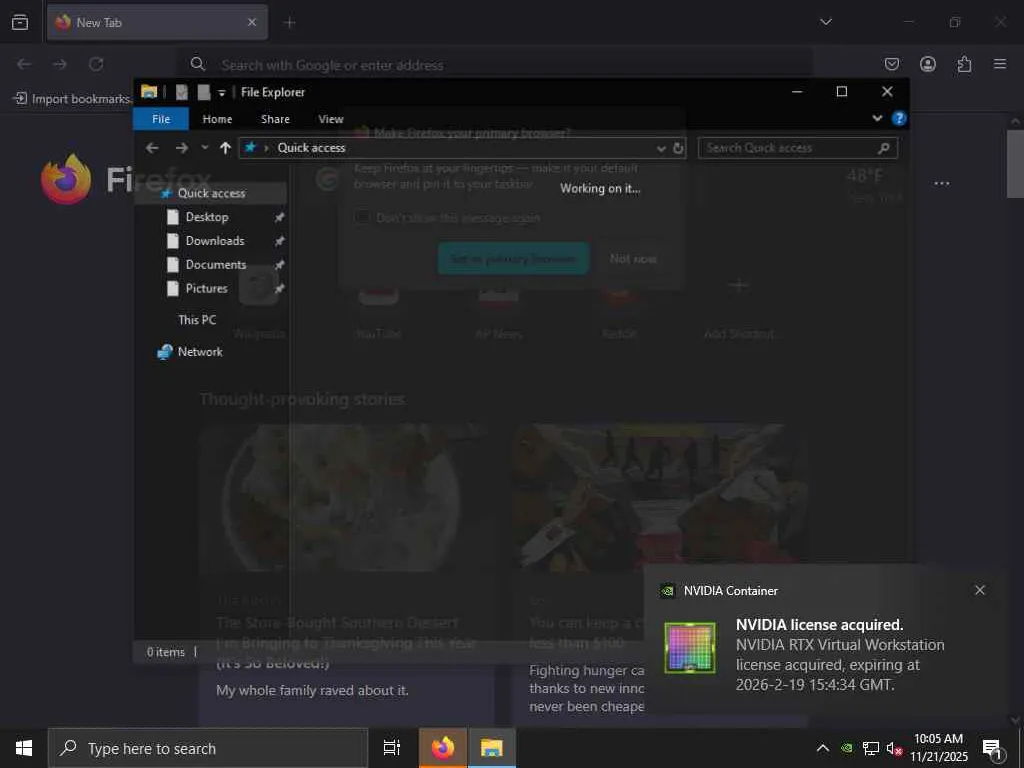Open the Firefox account icon
1024x768 pixels.
(x=927, y=64)
